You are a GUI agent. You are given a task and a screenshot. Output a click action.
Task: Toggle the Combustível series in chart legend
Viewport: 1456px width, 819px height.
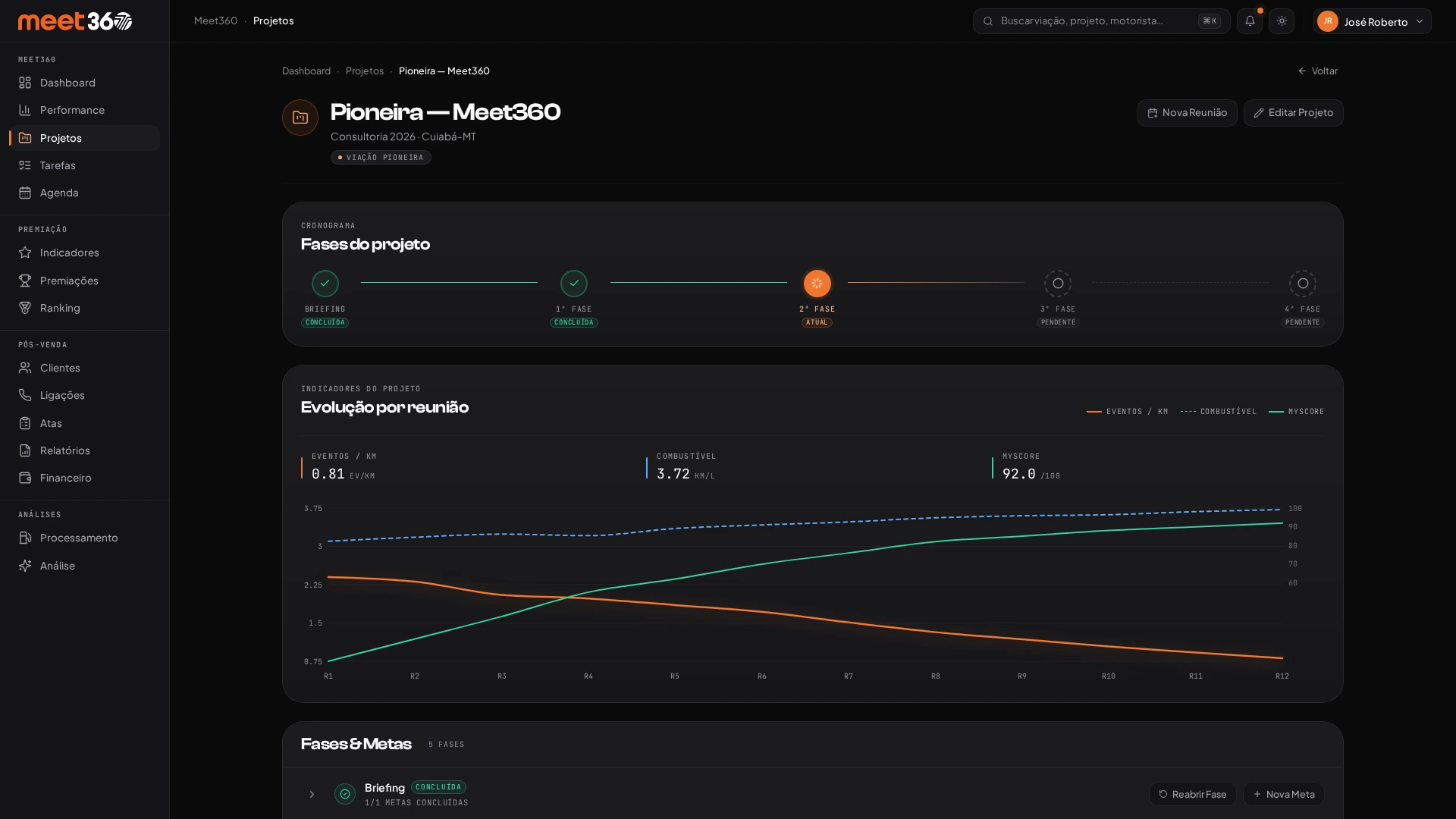pos(1218,412)
